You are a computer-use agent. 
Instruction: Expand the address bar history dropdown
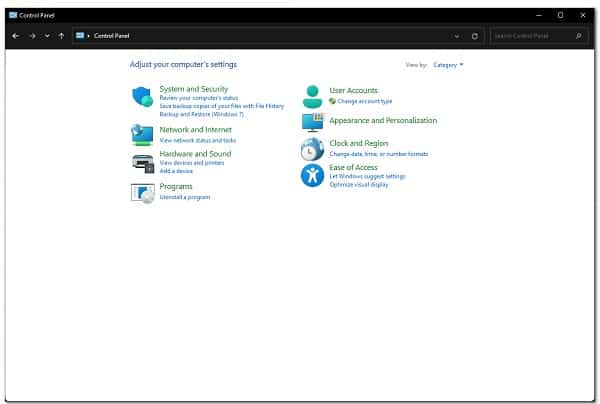[457, 36]
